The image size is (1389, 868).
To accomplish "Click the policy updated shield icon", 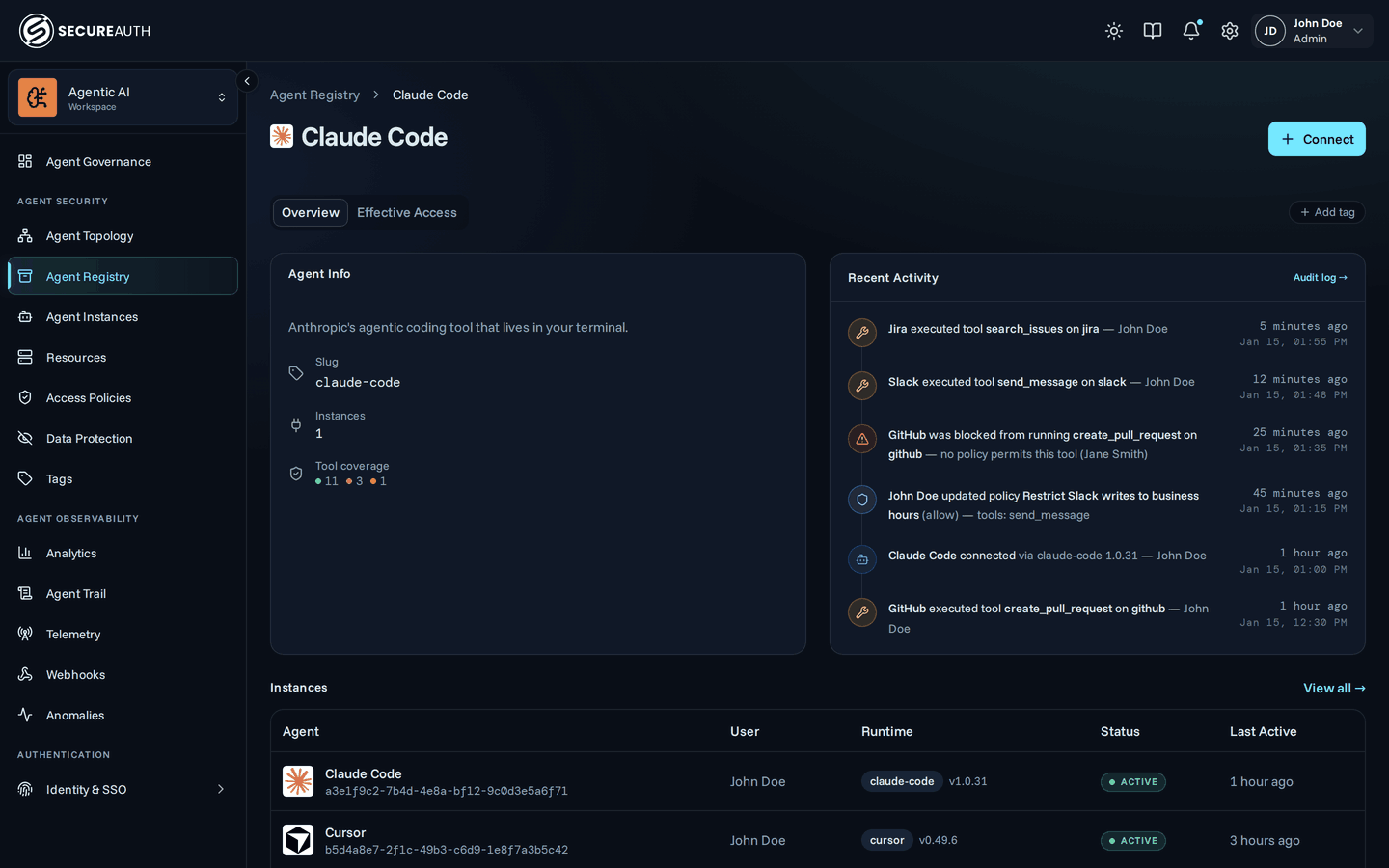I will tap(862, 500).
